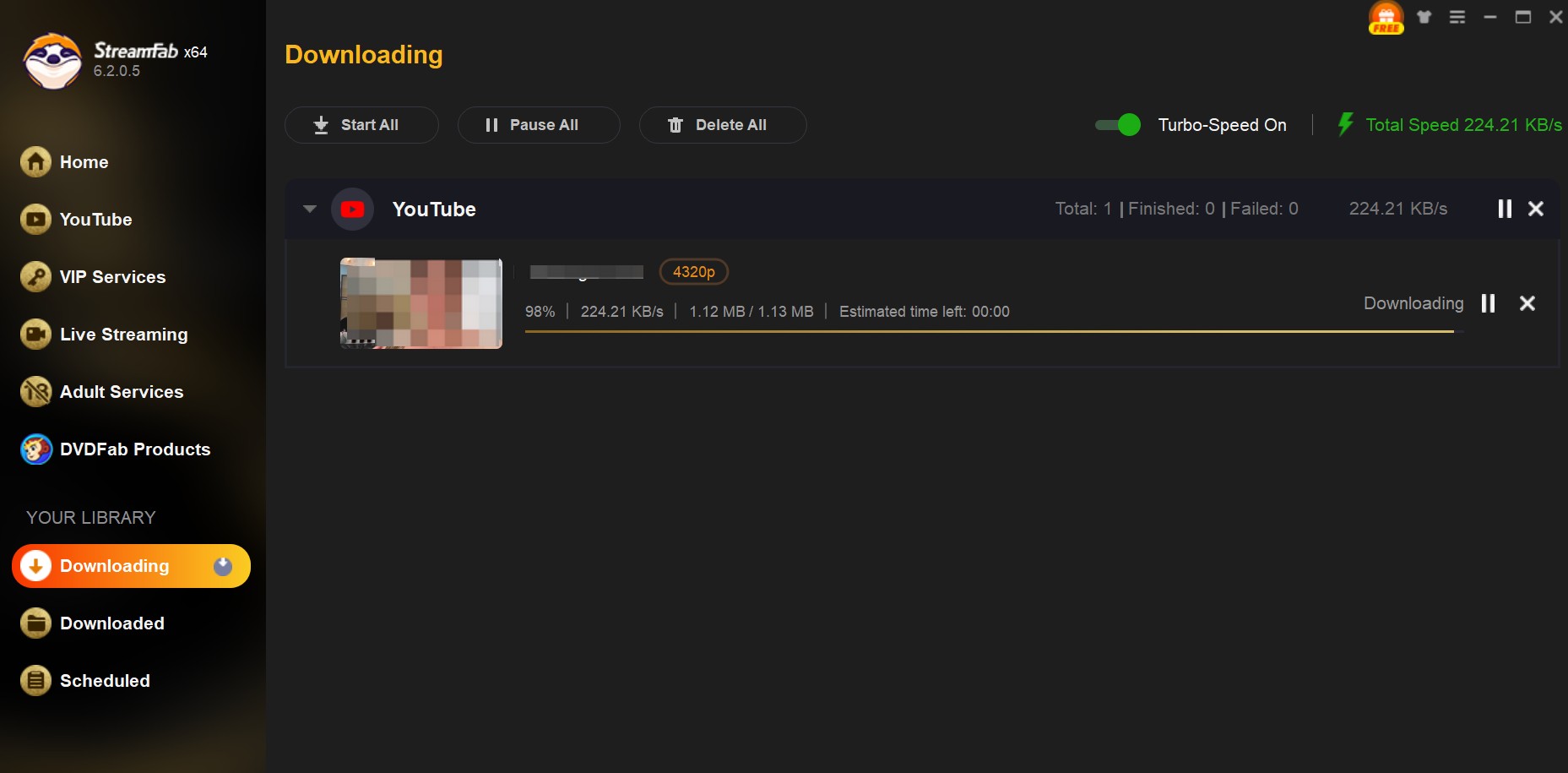Image resolution: width=1568 pixels, height=773 pixels.
Task: Click the YOUR LIBRARY heading
Action: pyautogui.click(x=91, y=517)
